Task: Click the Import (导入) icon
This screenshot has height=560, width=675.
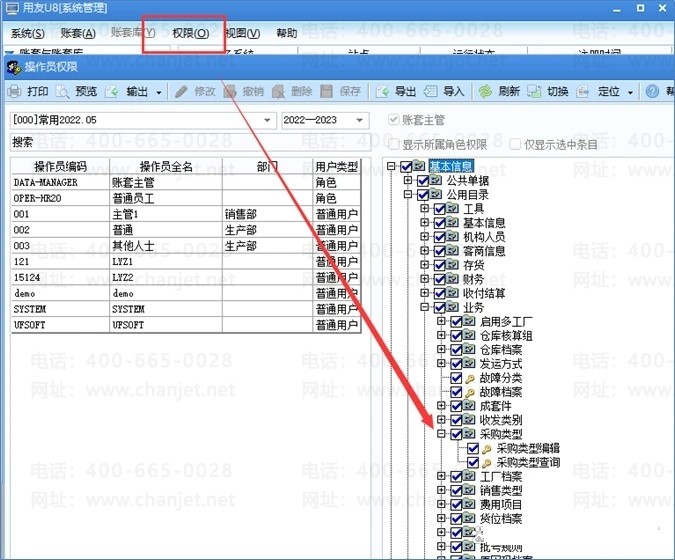Action: point(430,91)
